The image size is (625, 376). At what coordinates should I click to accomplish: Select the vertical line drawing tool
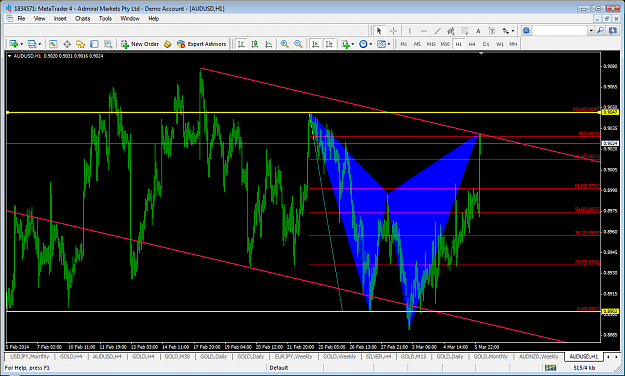pos(409,31)
